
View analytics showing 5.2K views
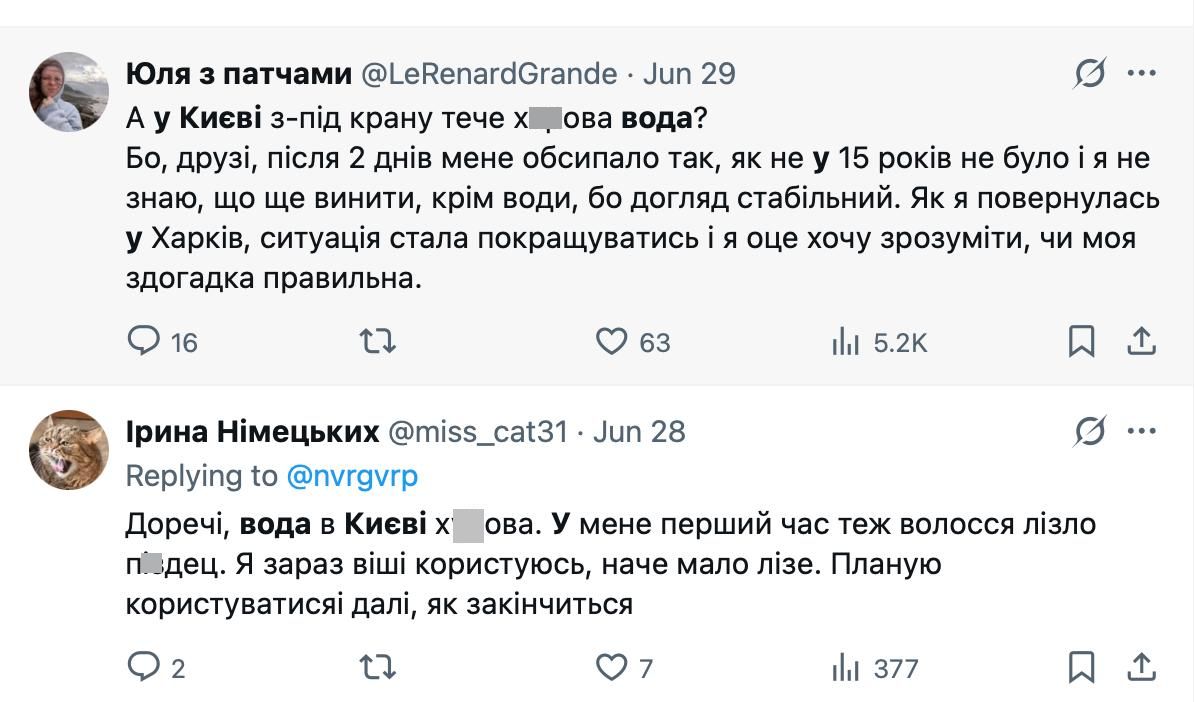pyautogui.click(x=846, y=343)
